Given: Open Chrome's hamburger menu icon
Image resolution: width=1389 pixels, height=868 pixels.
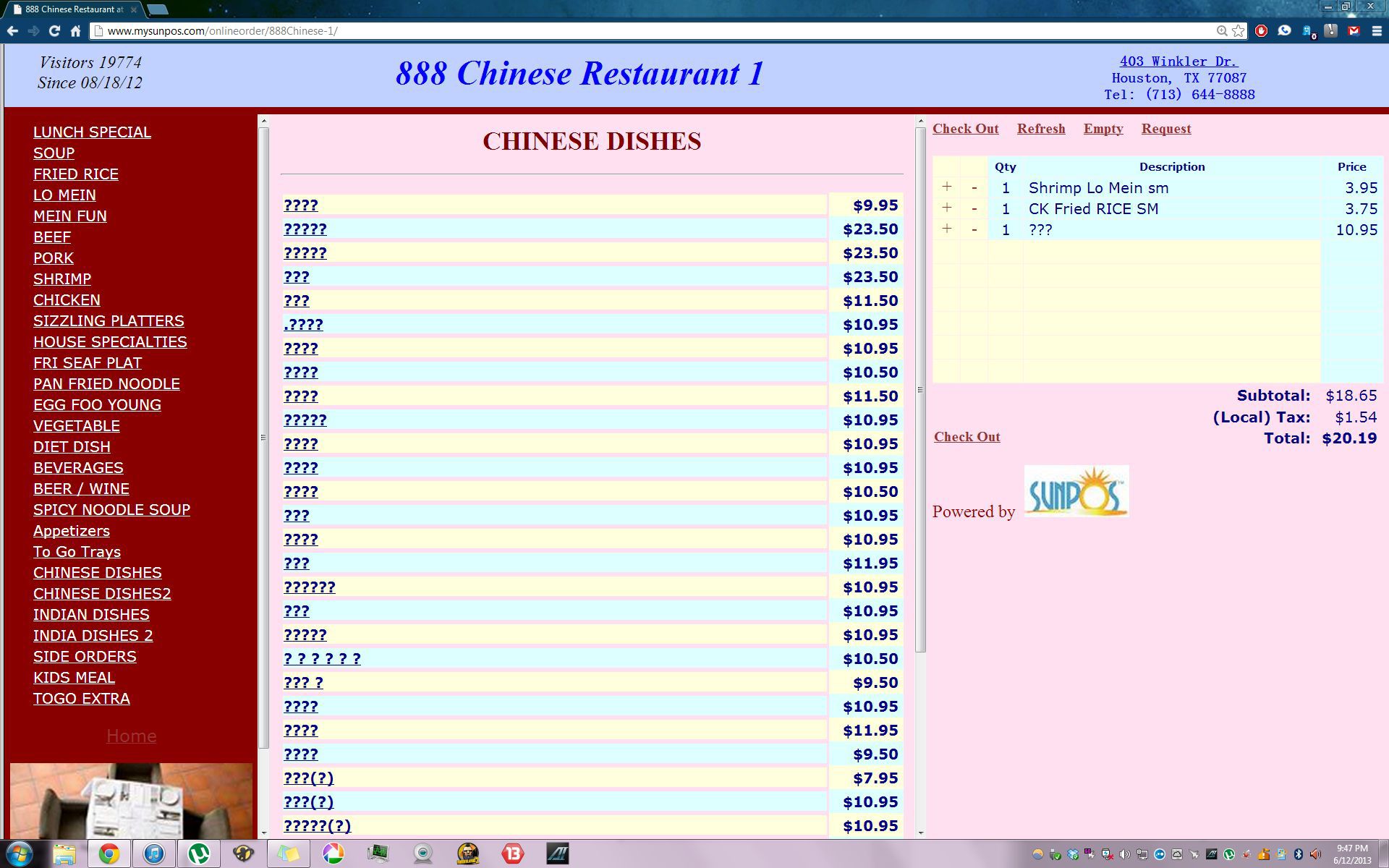Looking at the screenshot, I should click(1377, 31).
